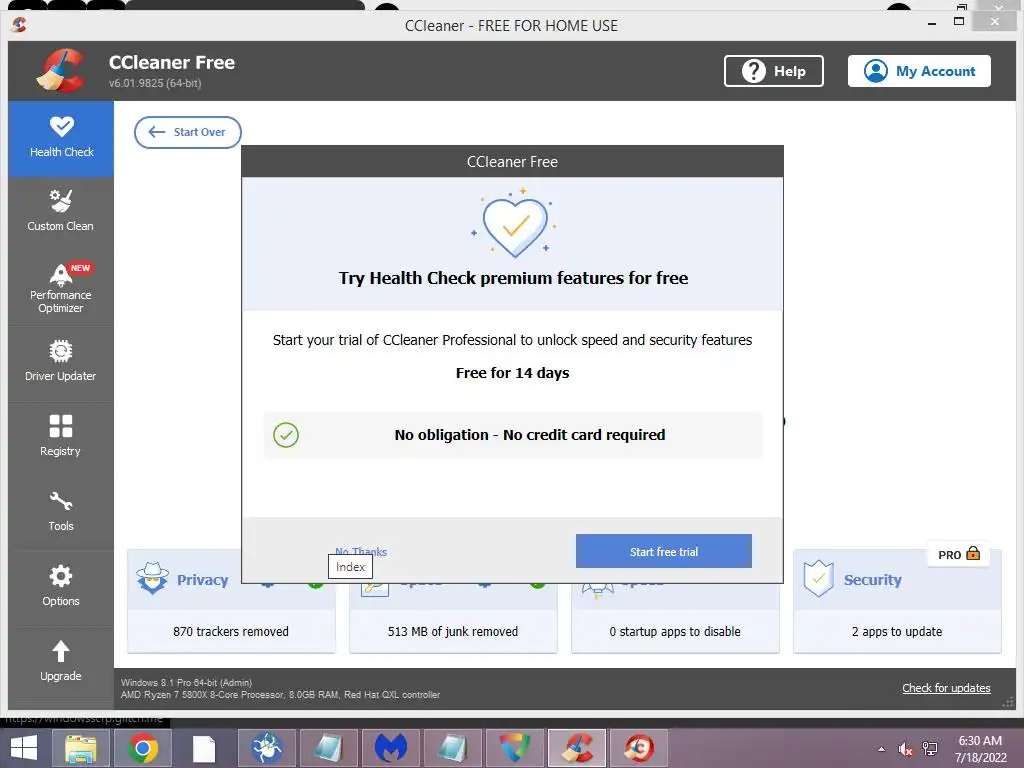Click the bug icon in the taskbar
Image resolution: width=1024 pixels, height=768 pixels.
point(266,748)
